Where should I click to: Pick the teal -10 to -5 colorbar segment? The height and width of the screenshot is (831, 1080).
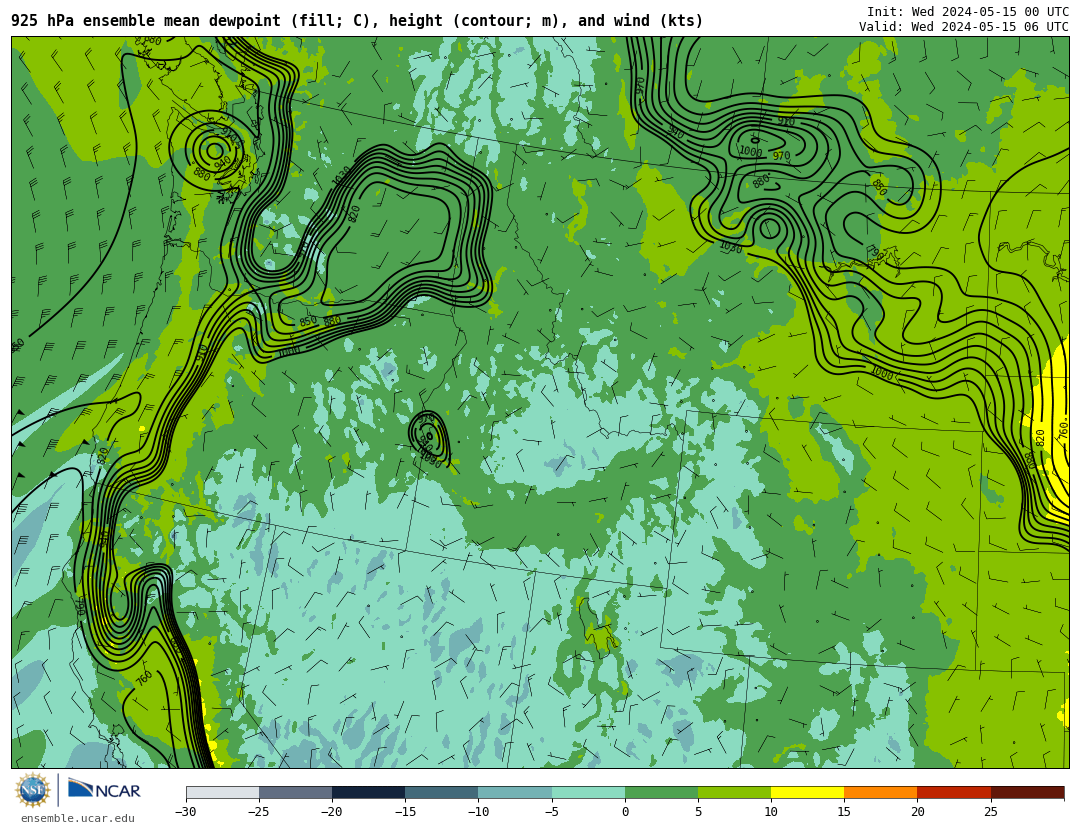tap(515, 792)
